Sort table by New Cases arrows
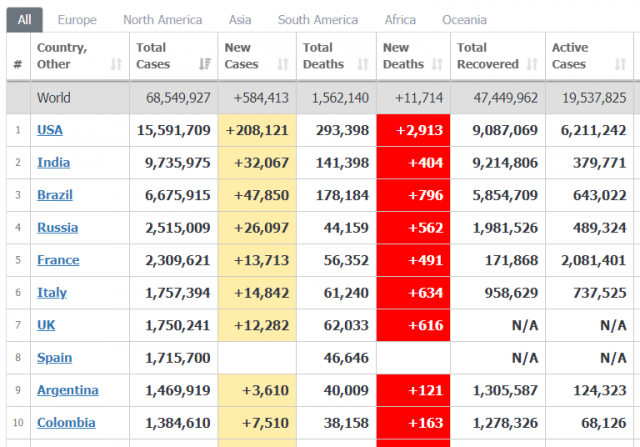Screen dimensions: 640x447 tap(283, 64)
